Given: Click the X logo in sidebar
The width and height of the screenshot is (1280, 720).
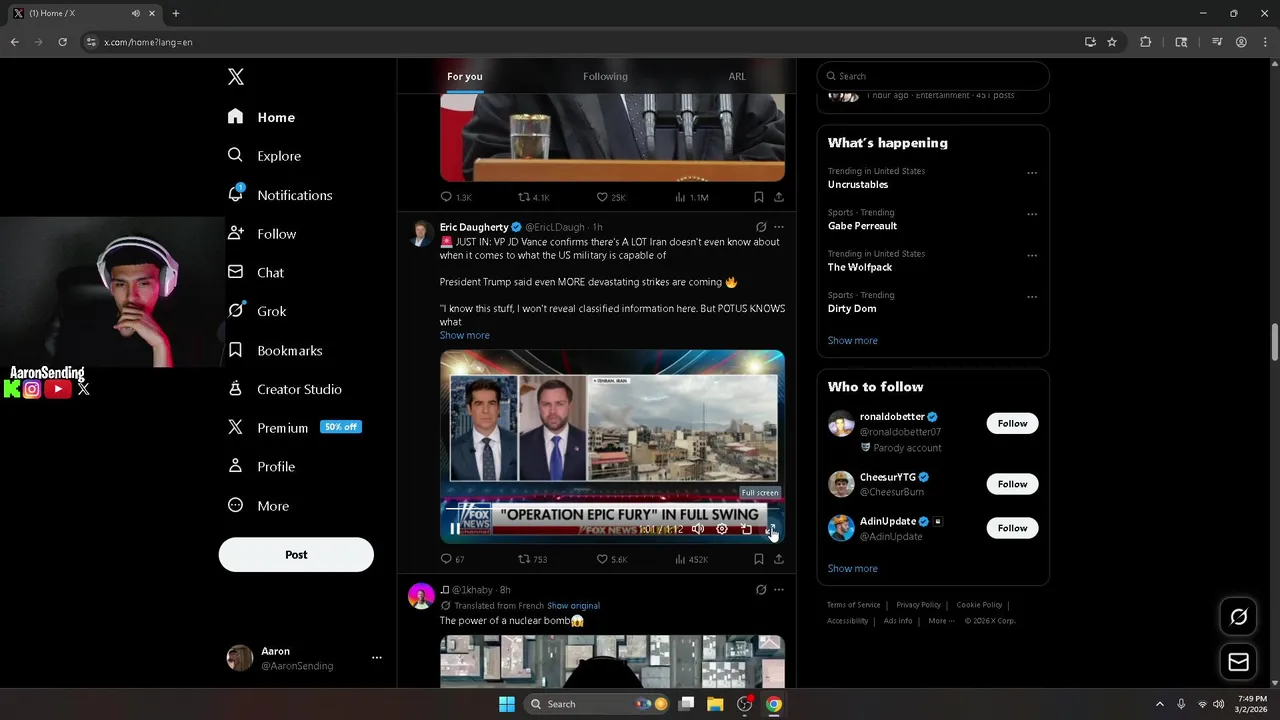Looking at the screenshot, I should pos(236,77).
